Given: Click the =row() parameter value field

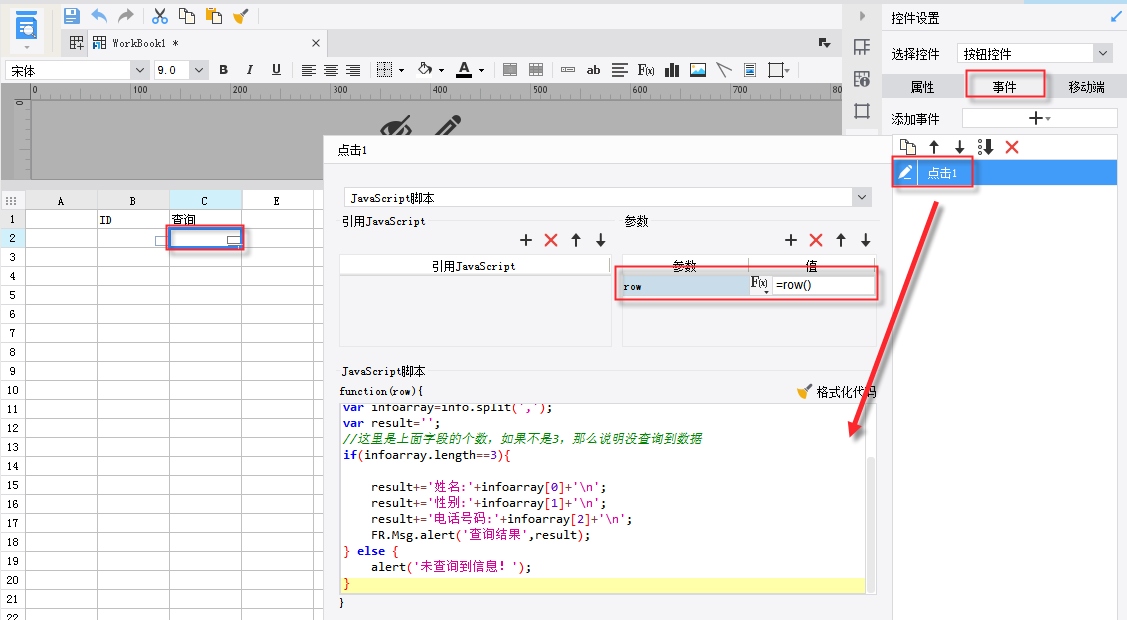Looking at the screenshot, I should pos(822,286).
